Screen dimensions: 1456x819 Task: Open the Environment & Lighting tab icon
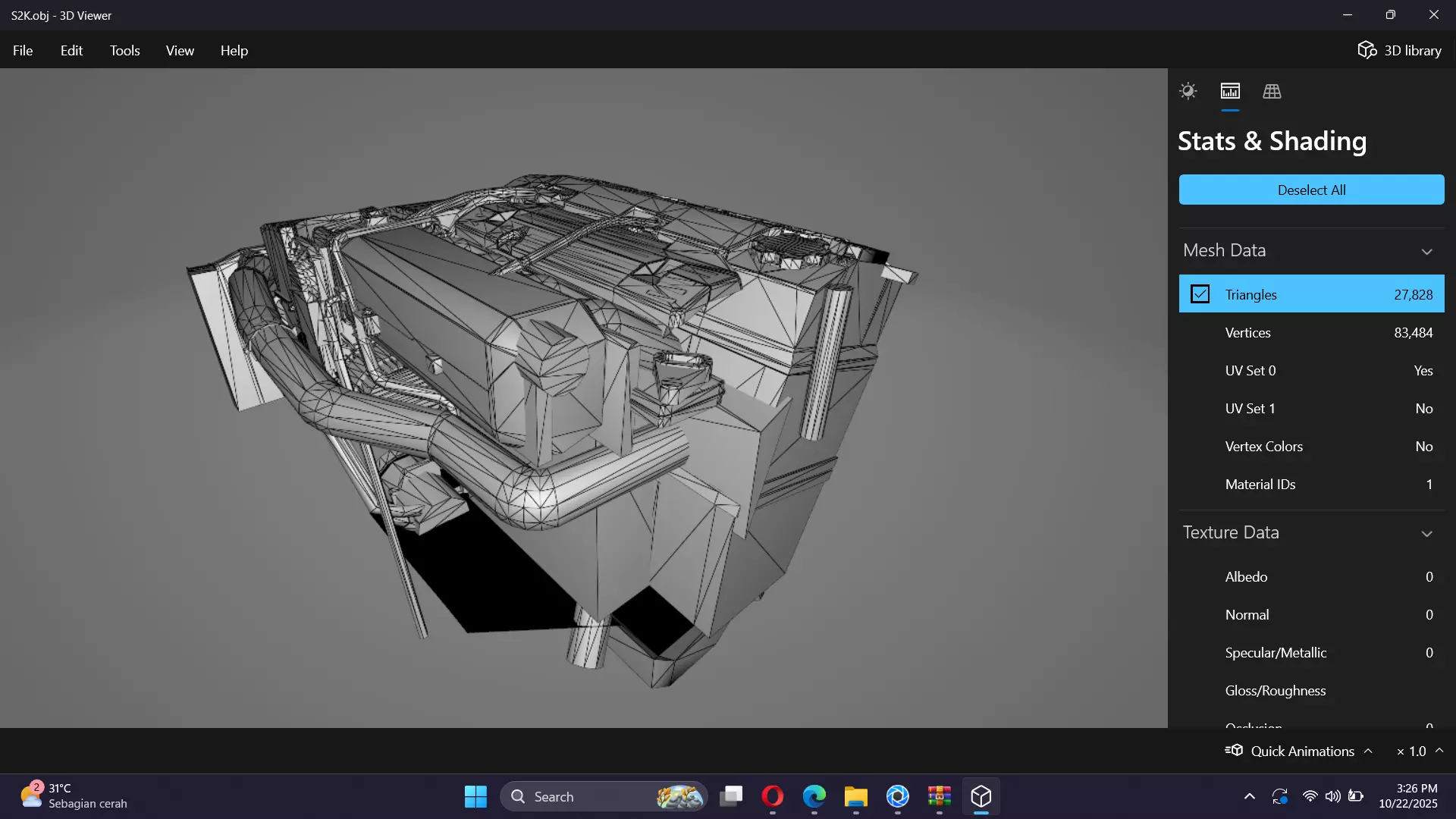point(1188,91)
